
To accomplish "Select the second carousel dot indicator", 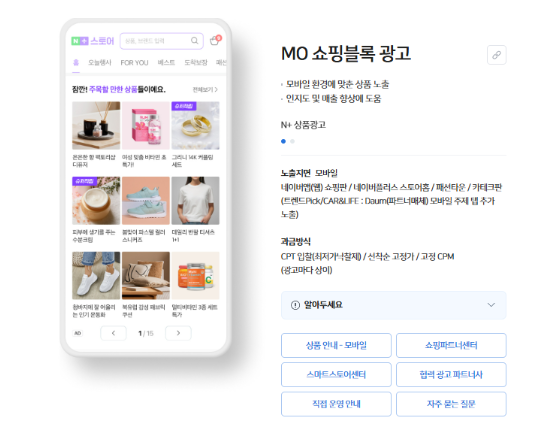I will [292, 141].
